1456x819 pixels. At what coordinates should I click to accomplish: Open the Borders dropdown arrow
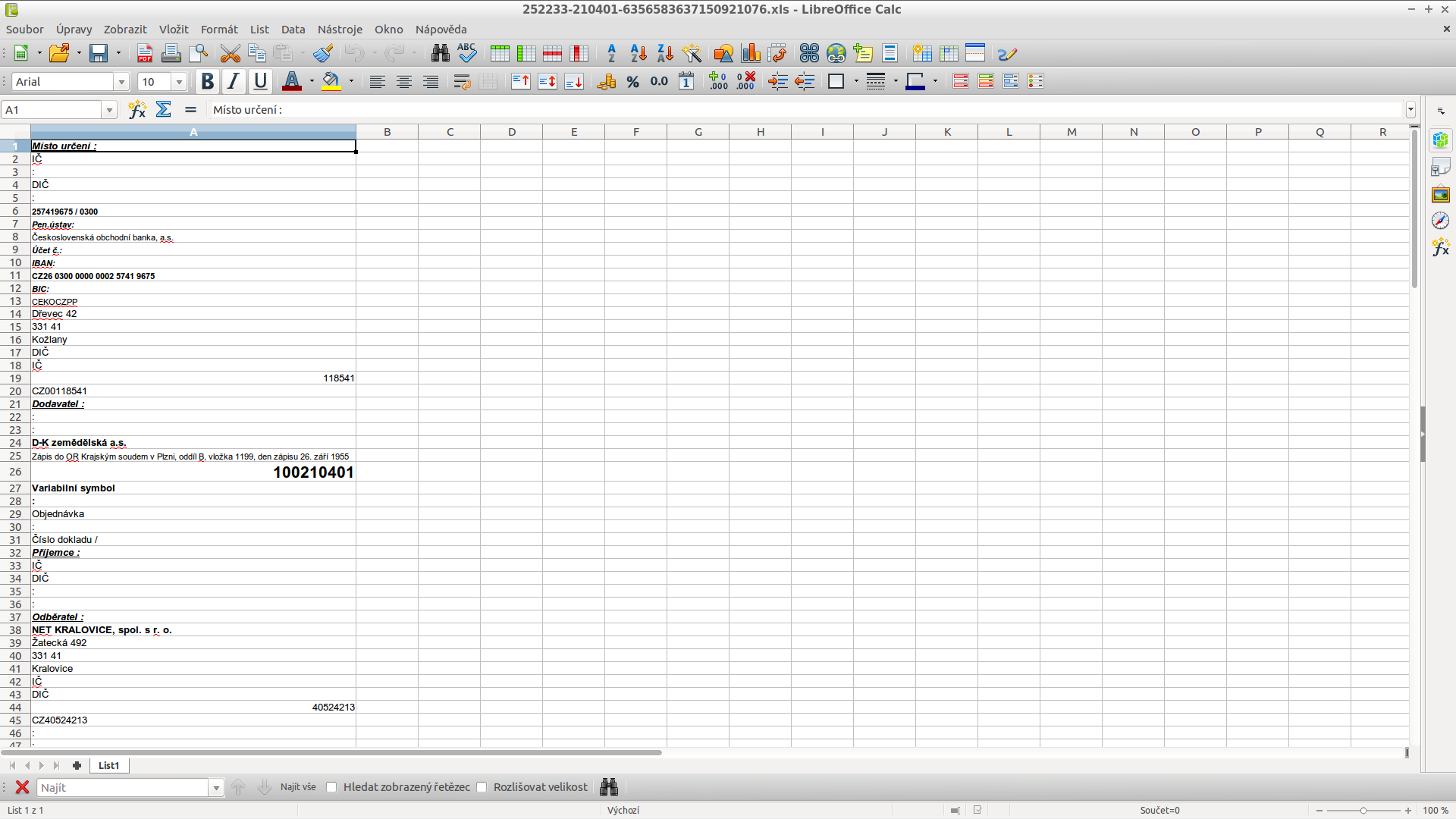click(x=856, y=81)
